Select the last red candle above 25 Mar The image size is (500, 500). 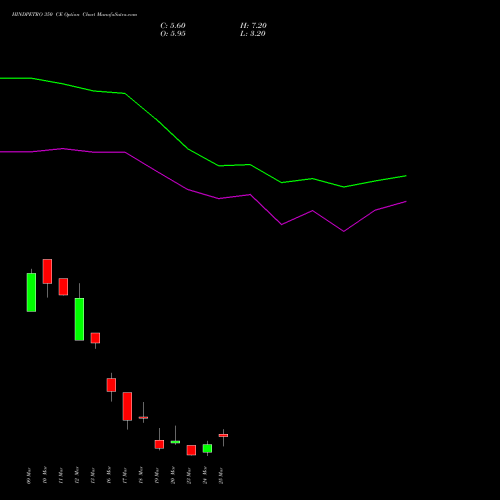click(223, 435)
